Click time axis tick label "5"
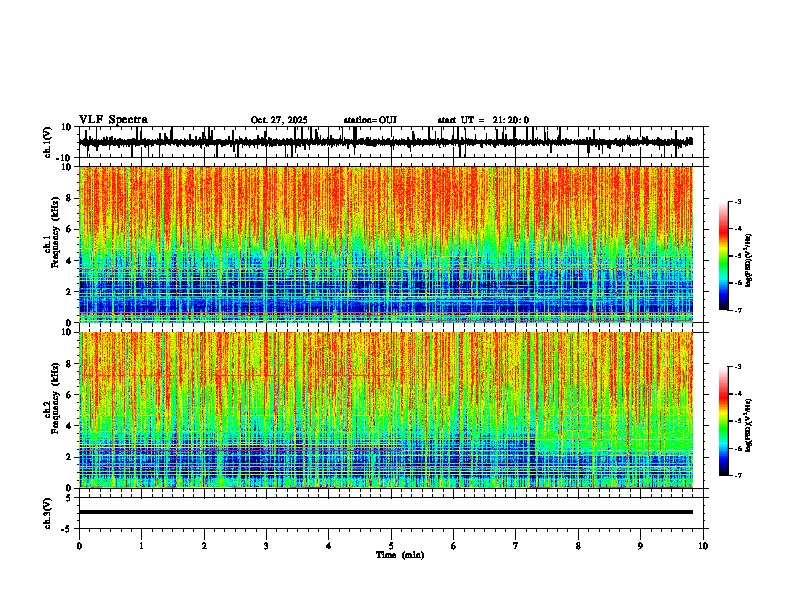This screenshot has height=612, width=792. tap(391, 546)
